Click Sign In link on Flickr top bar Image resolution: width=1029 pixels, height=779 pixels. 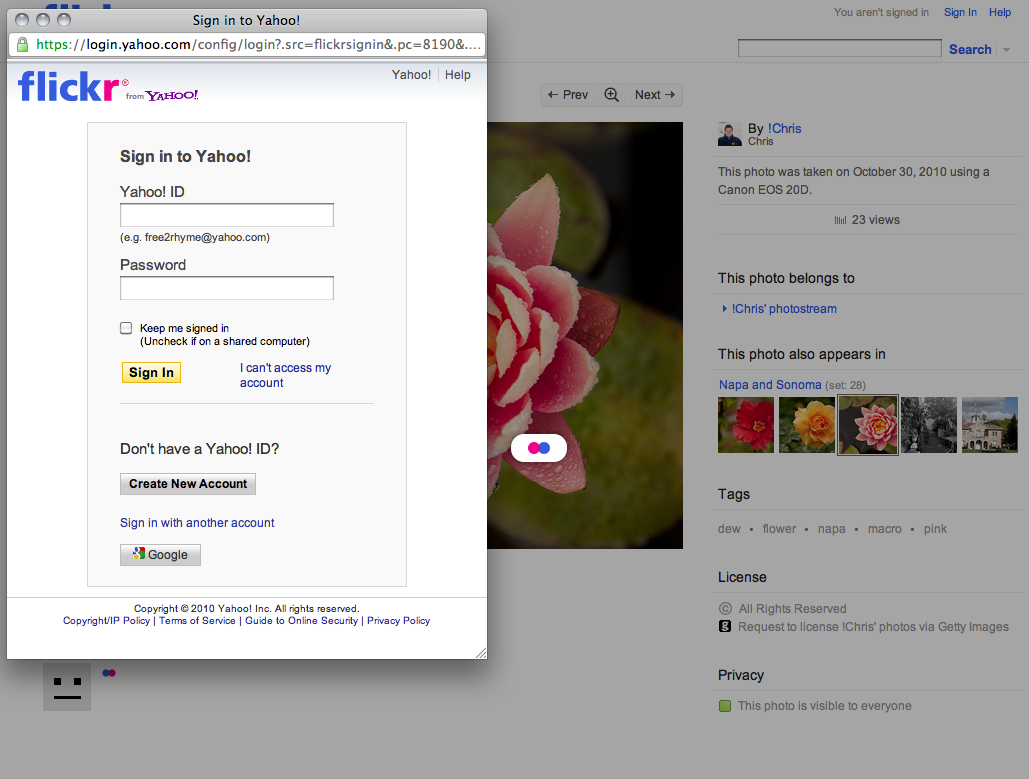click(960, 12)
